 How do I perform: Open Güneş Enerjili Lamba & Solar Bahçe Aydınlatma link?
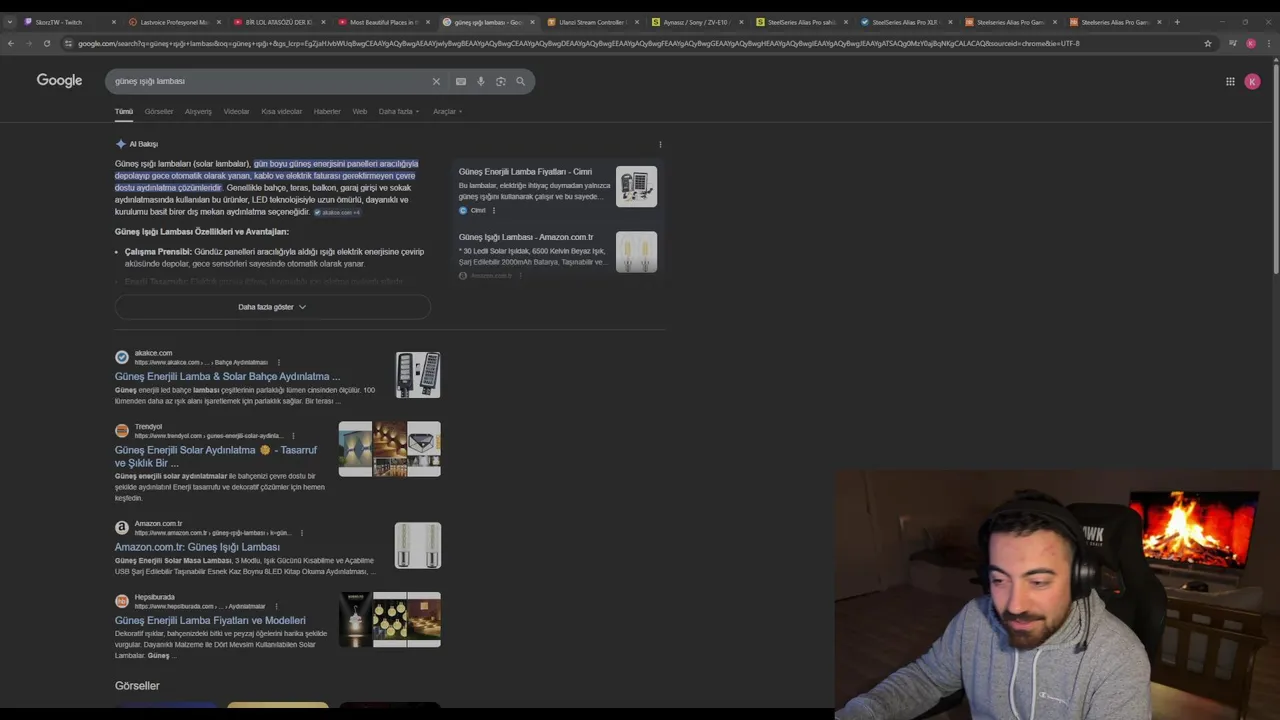[x=227, y=377]
